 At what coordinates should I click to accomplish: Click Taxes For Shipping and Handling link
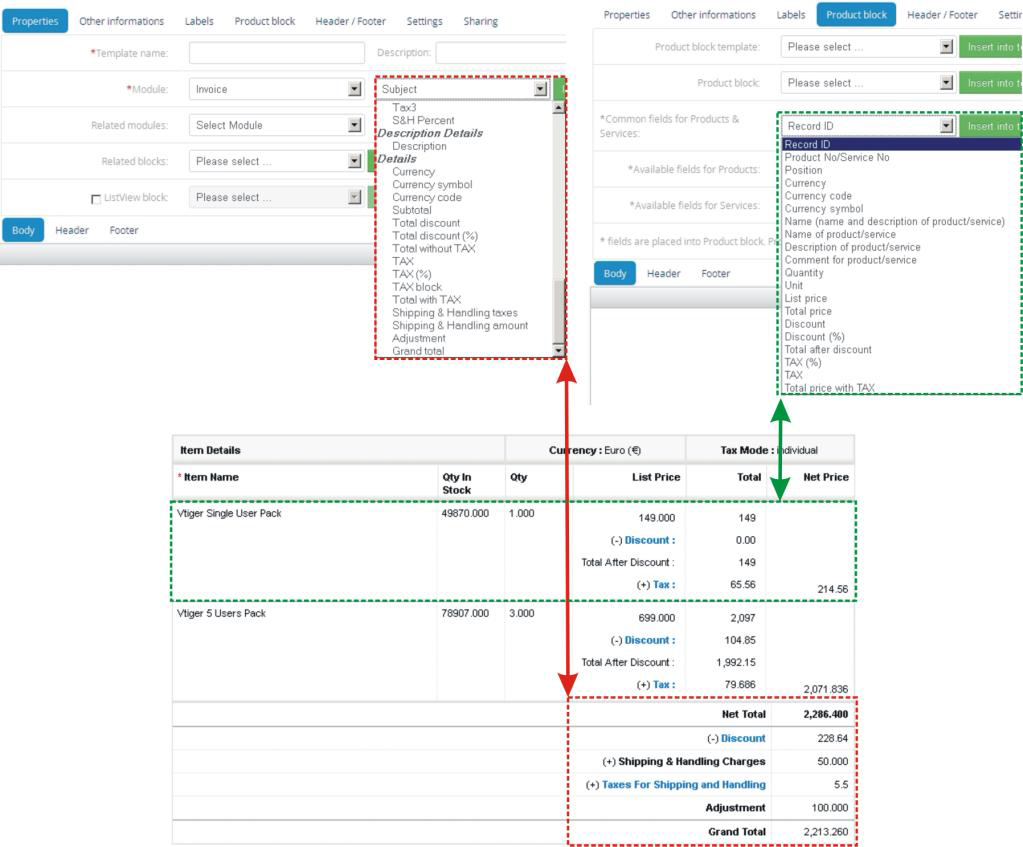[x=684, y=784]
